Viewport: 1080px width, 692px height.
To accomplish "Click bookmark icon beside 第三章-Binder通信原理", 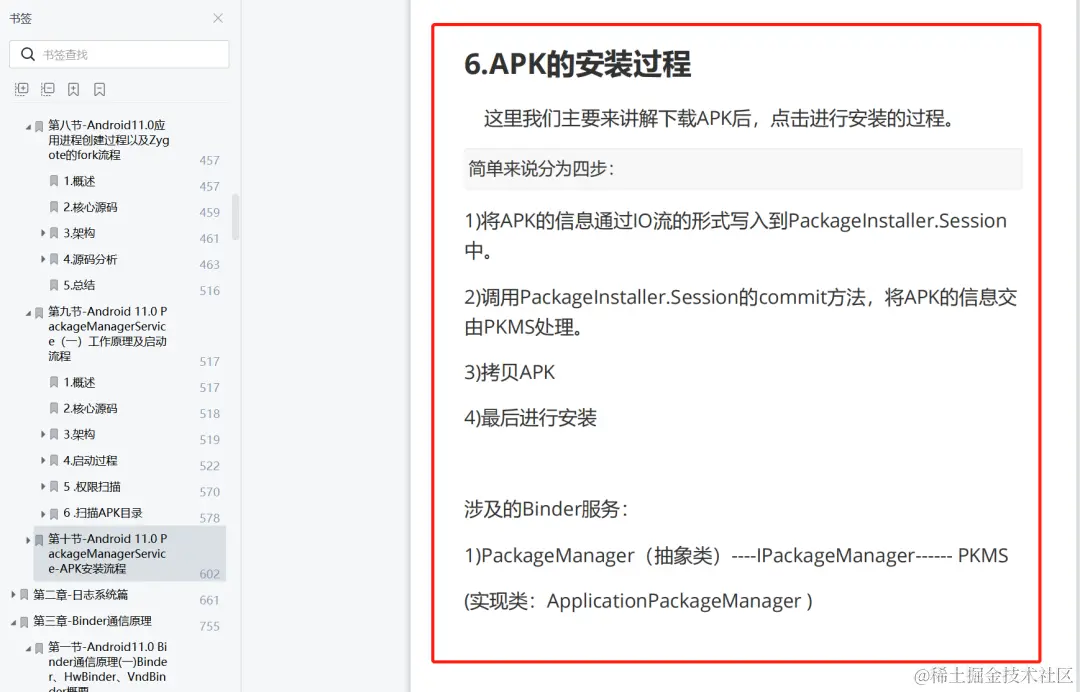I will pyautogui.click(x=24, y=622).
